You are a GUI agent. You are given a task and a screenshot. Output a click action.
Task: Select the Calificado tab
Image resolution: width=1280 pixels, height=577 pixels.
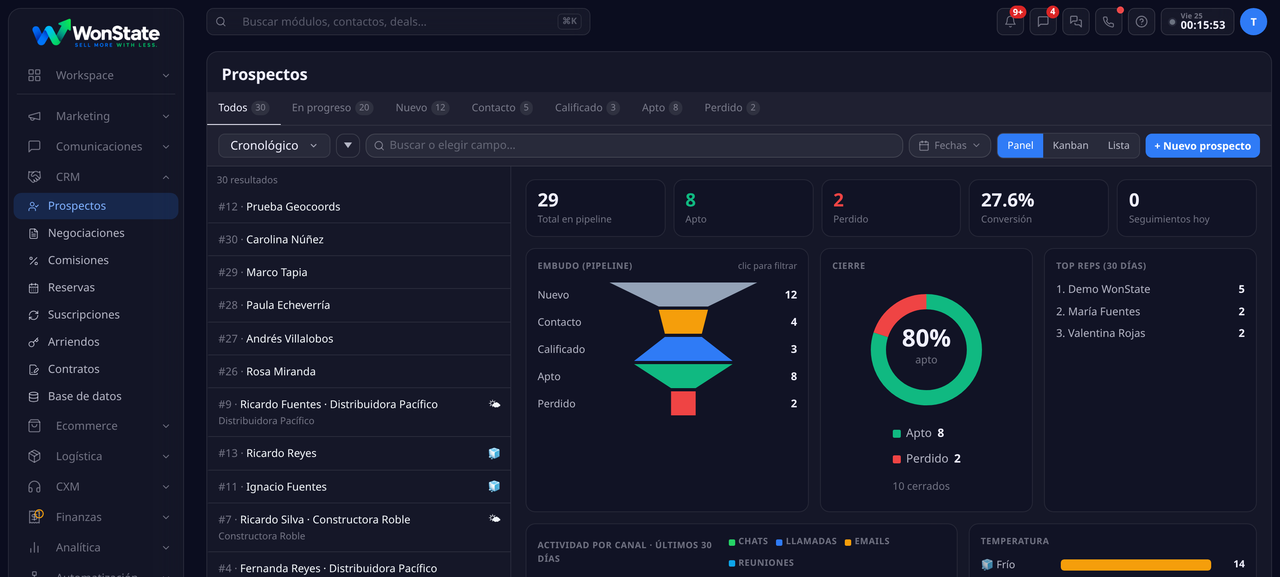pyautogui.click(x=587, y=107)
